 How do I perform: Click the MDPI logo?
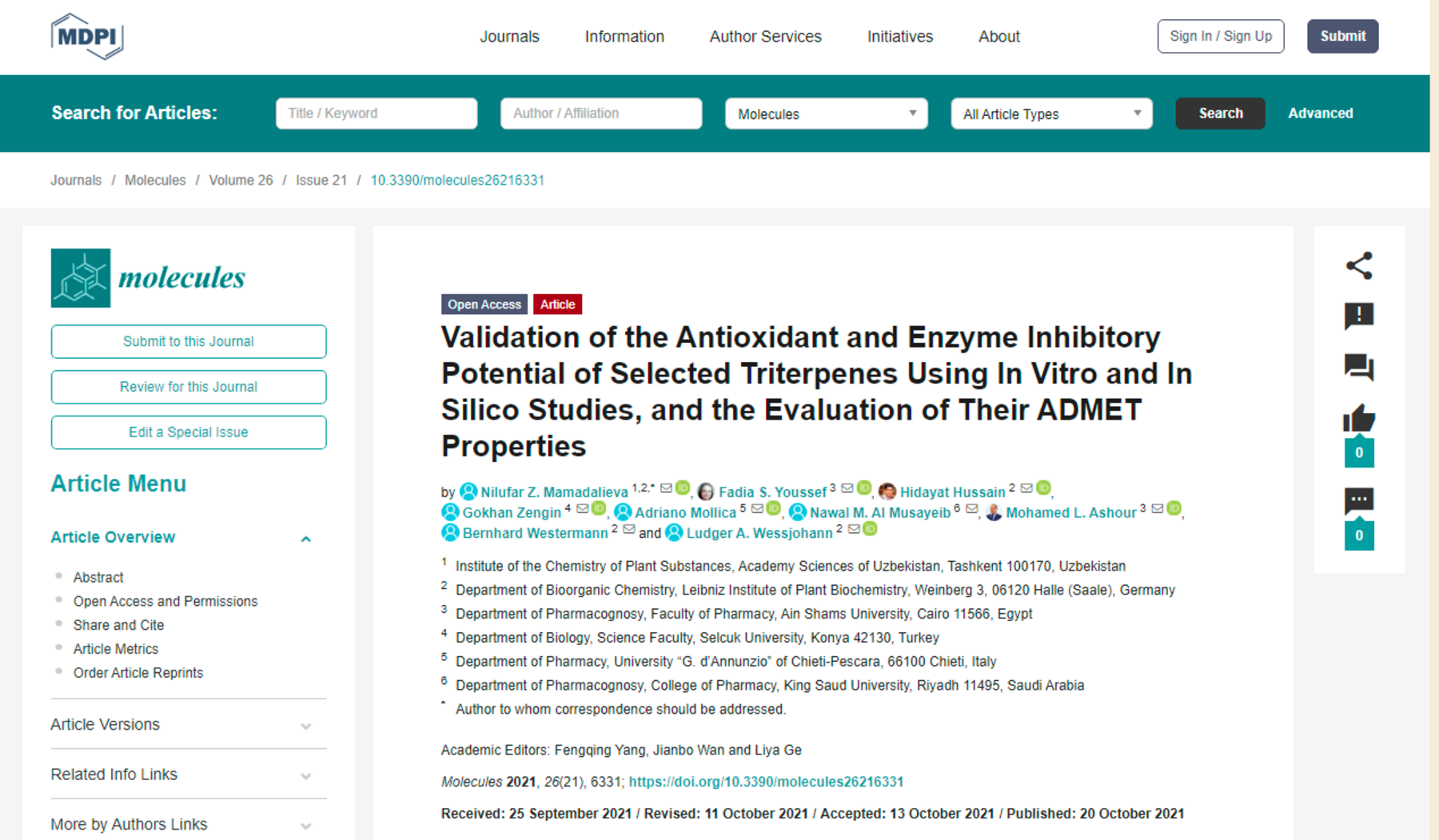click(87, 36)
